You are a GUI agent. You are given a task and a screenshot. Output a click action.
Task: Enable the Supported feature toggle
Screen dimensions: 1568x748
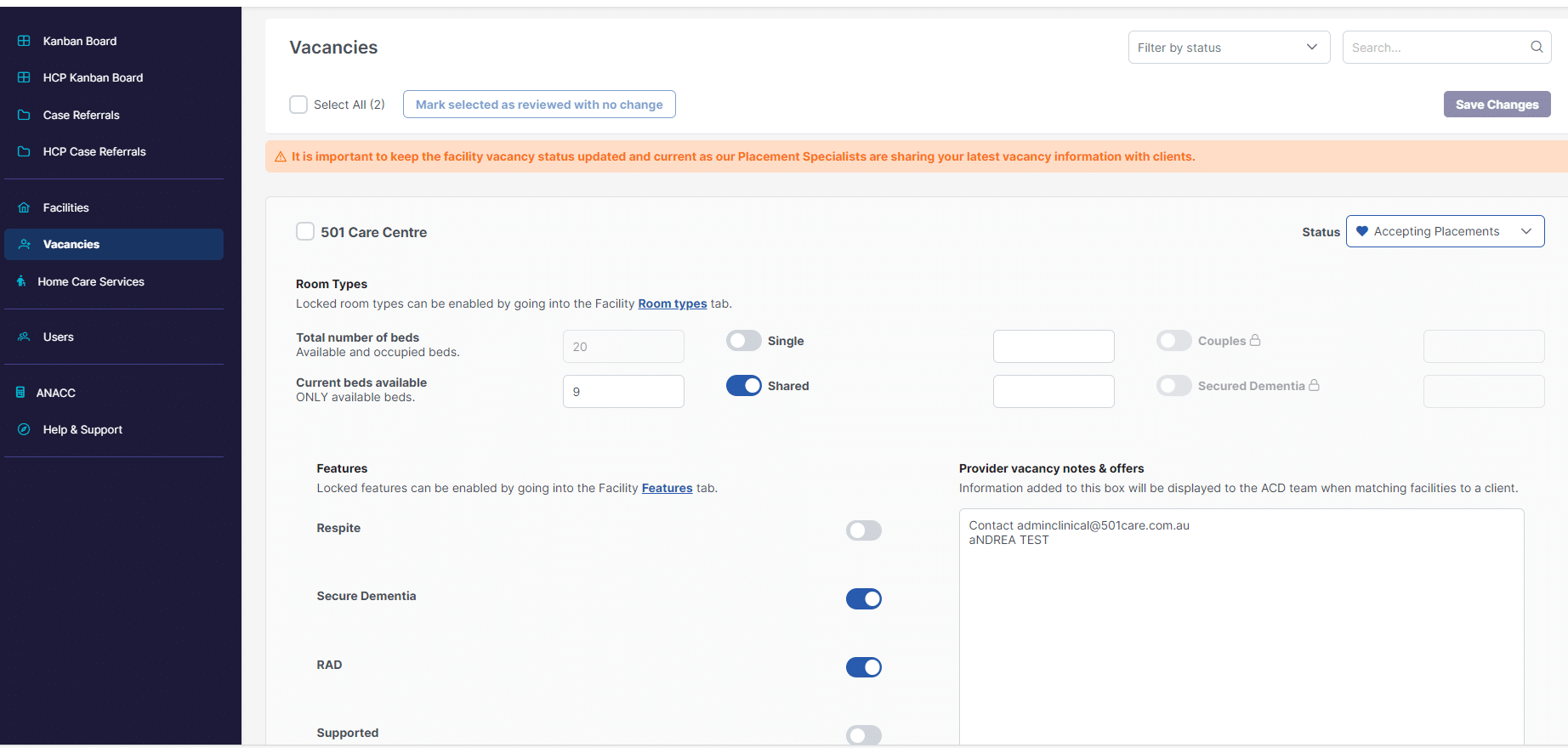pos(864,735)
